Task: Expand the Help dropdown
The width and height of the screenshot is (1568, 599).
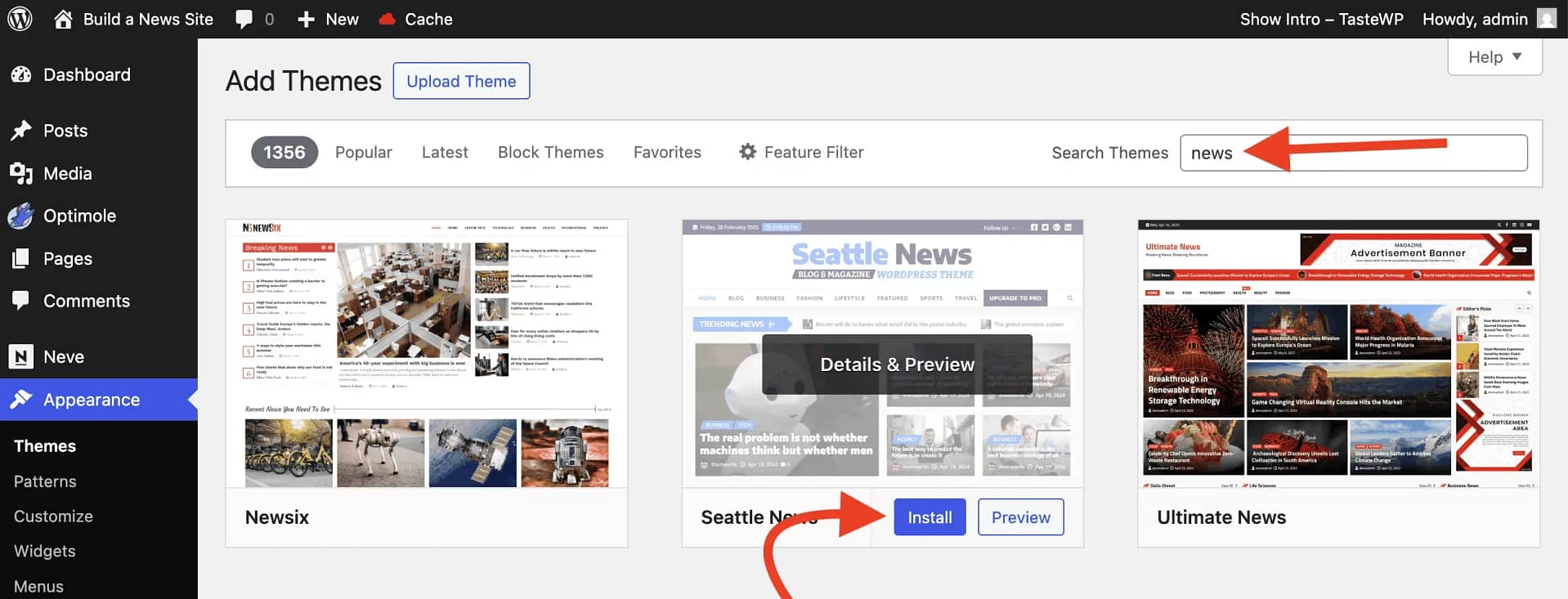Action: point(1494,57)
